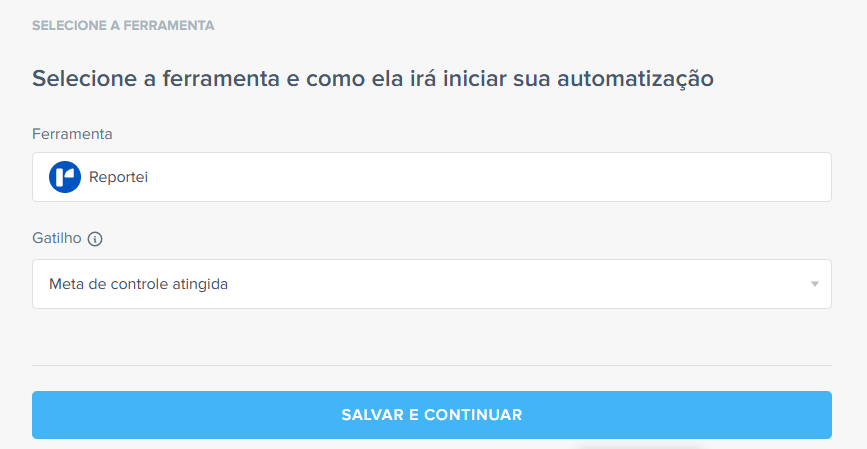The width and height of the screenshot is (867, 449).
Task: Click the divider line above the save button
Action: (x=431, y=365)
